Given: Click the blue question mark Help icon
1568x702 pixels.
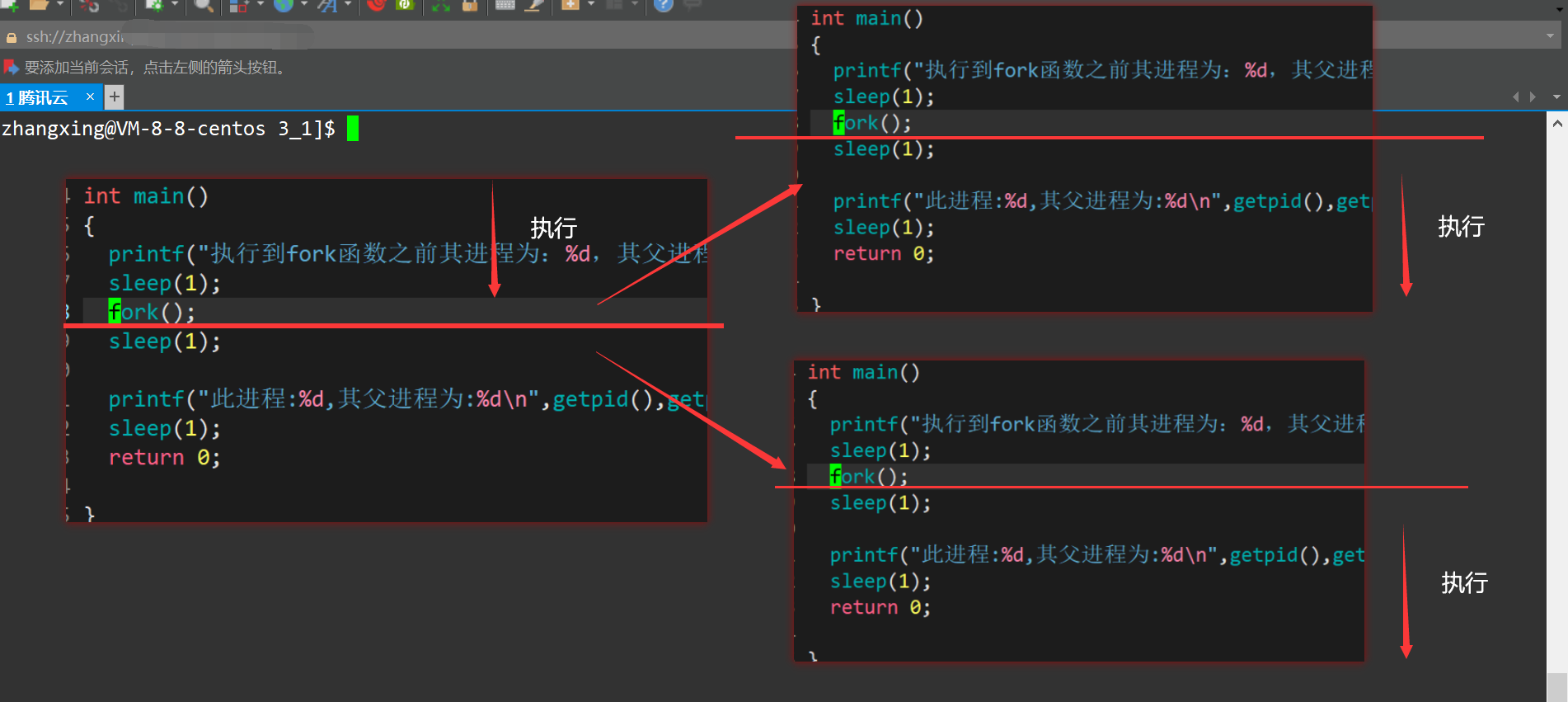Looking at the screenshot, I should pos(664,5).
